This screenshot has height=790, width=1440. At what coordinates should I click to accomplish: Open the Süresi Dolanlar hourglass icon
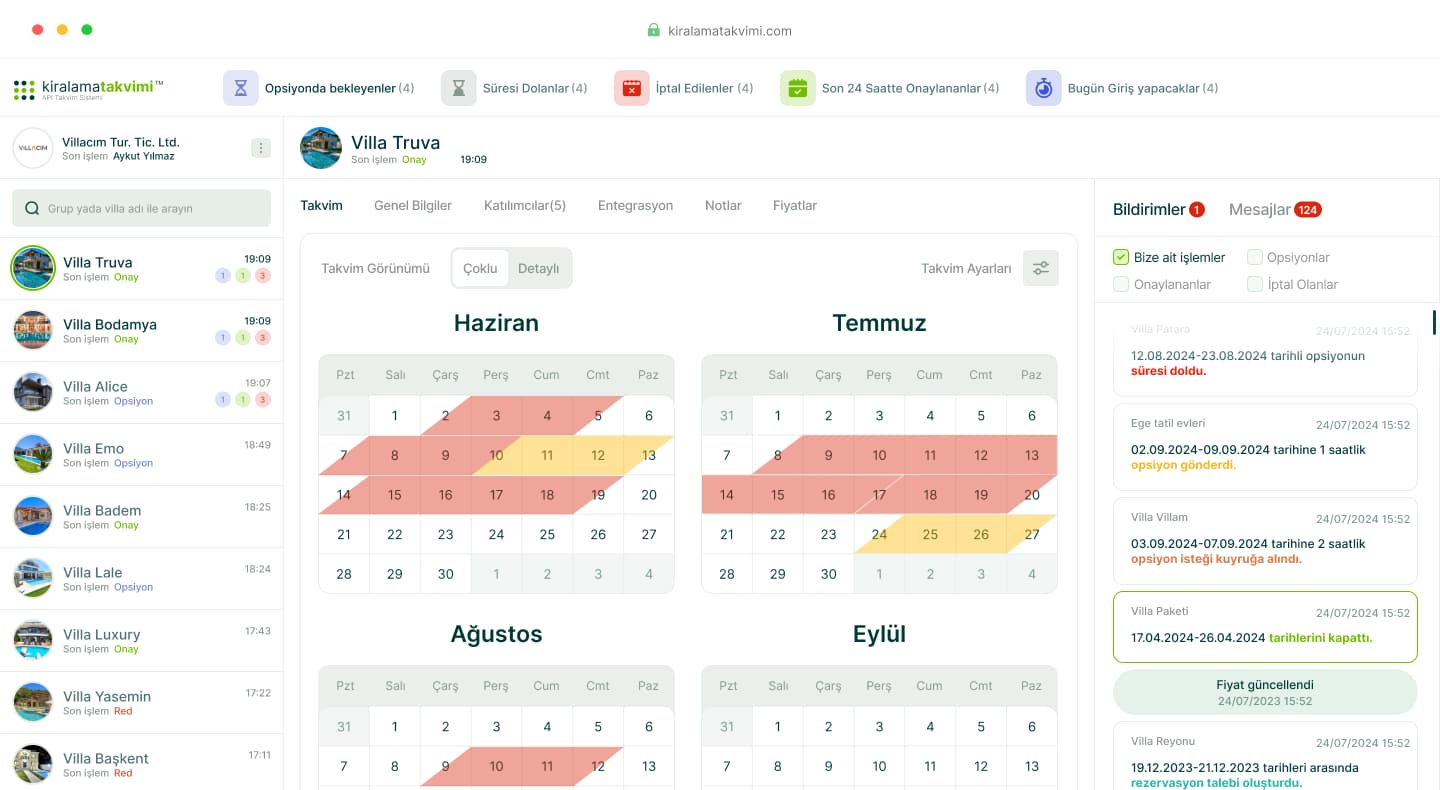click(x=458, y=88)
